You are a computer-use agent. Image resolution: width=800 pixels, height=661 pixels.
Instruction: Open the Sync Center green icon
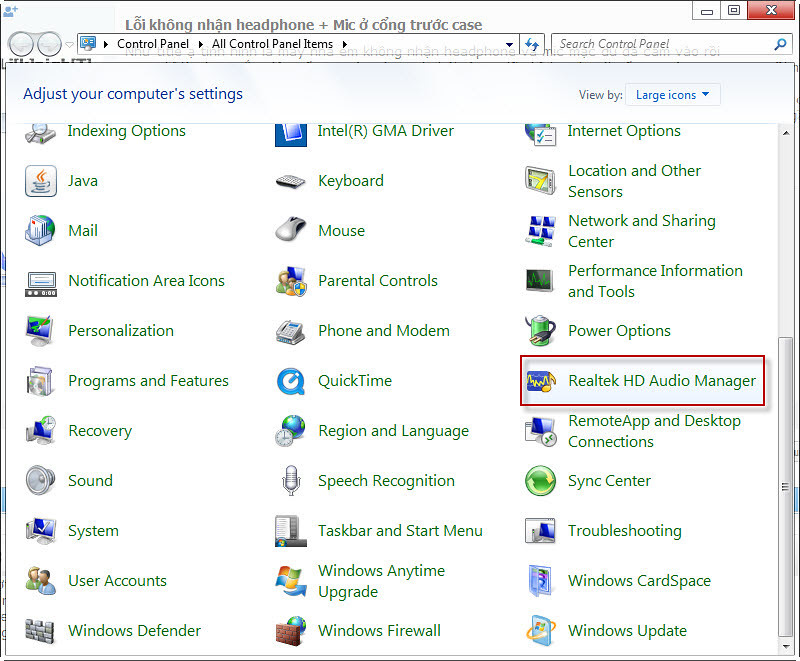[541, 480]
